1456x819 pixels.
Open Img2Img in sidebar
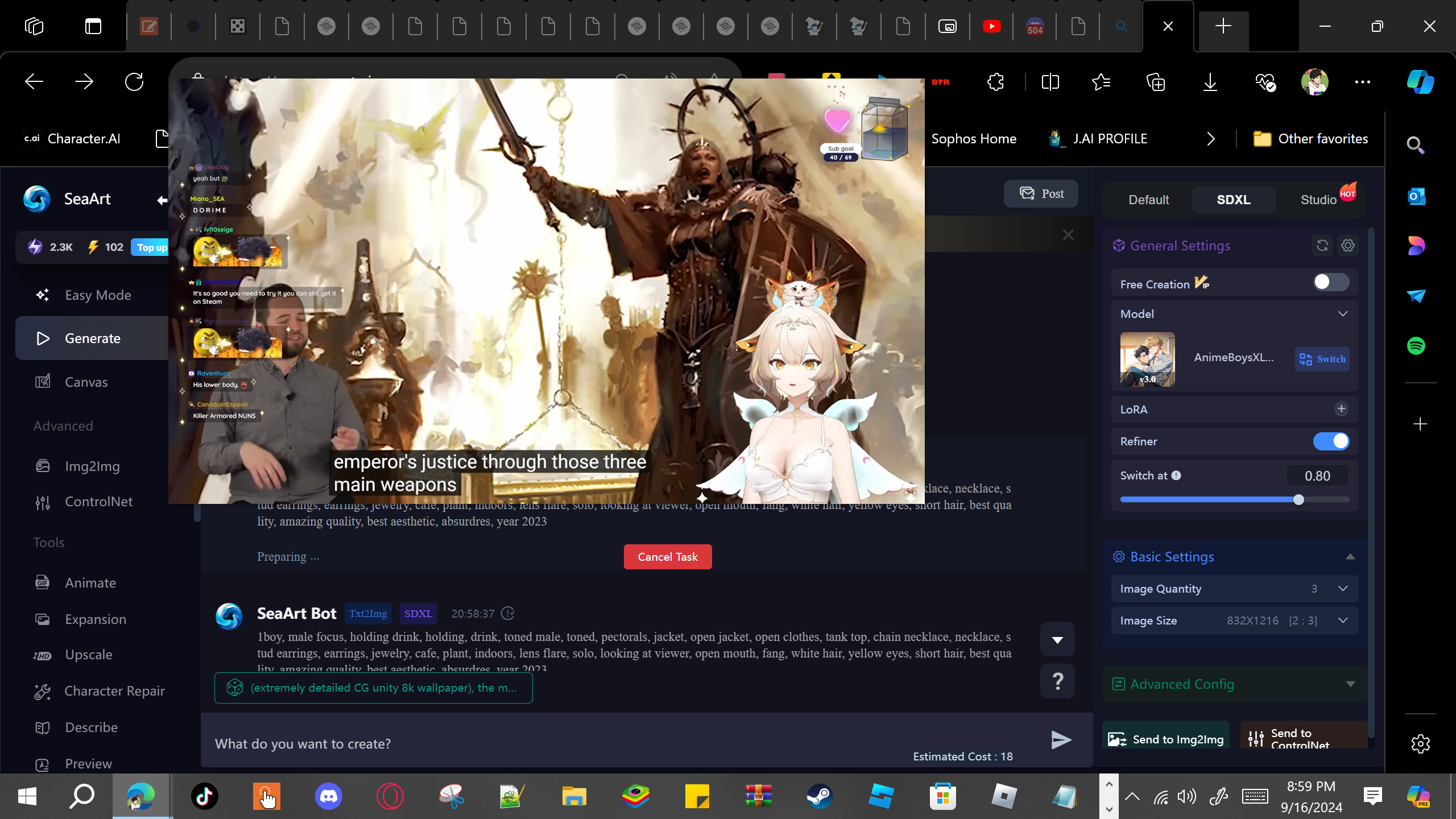pyautogui.click(x=92, y=466)
